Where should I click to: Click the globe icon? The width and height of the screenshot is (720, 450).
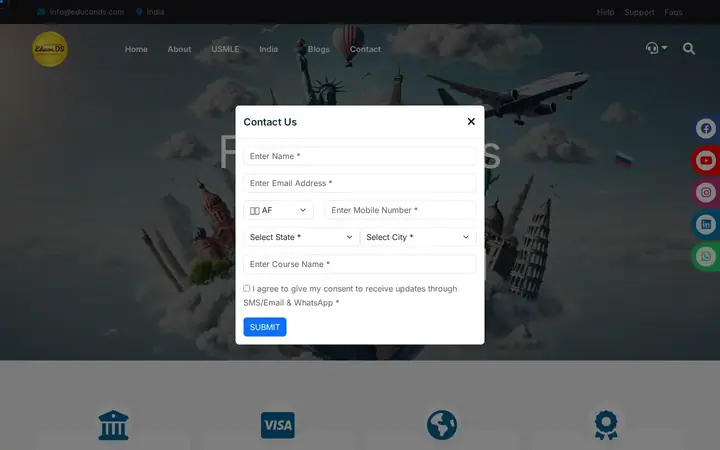tap(442, 425)
